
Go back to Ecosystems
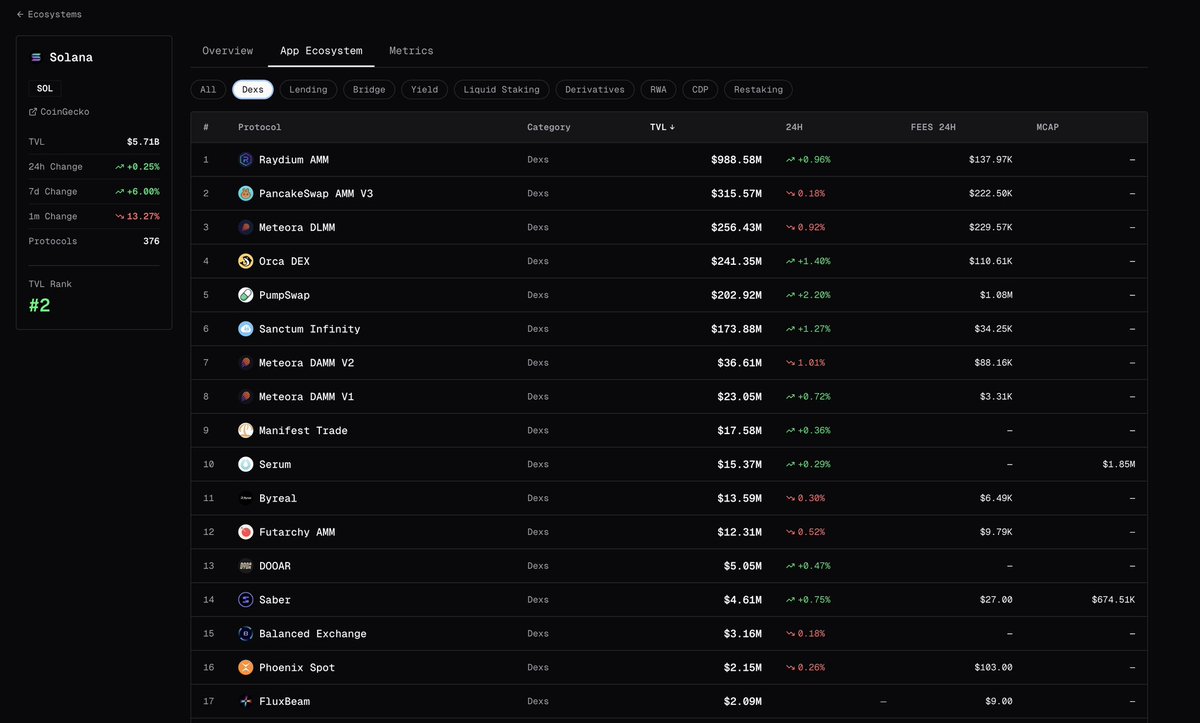49,15
